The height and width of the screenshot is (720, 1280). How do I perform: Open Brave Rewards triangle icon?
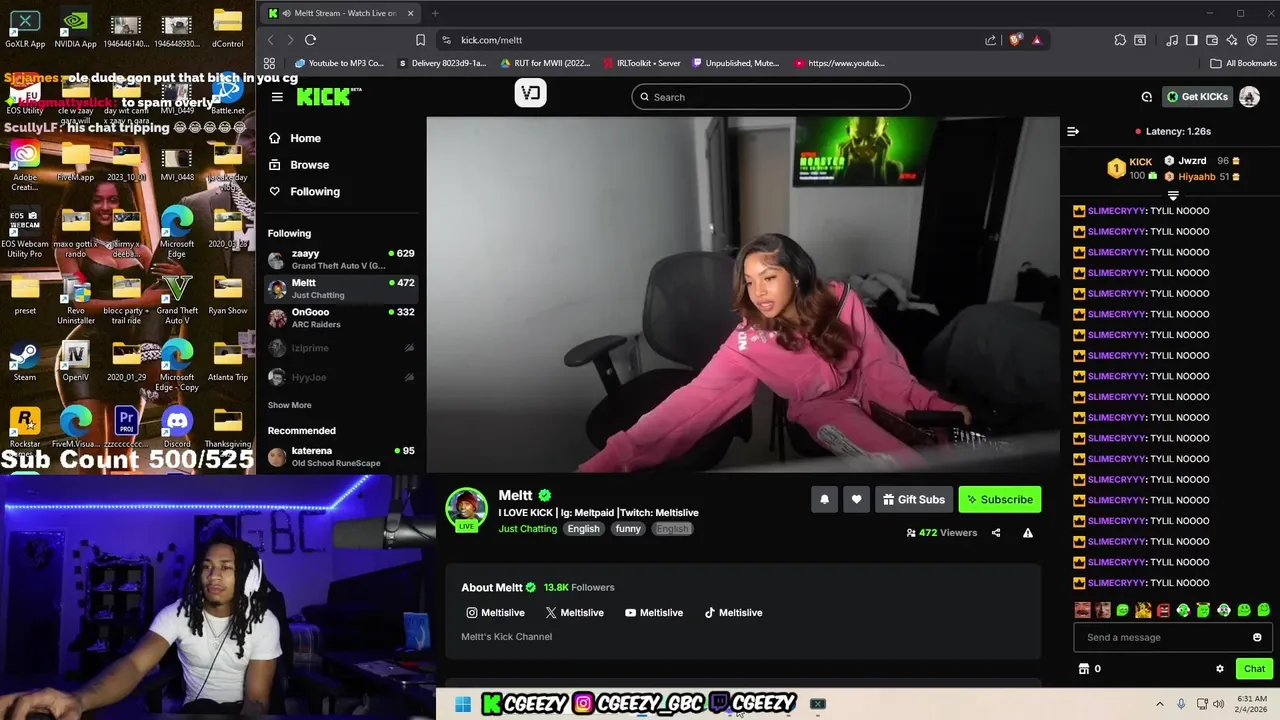coord(1037,40)
